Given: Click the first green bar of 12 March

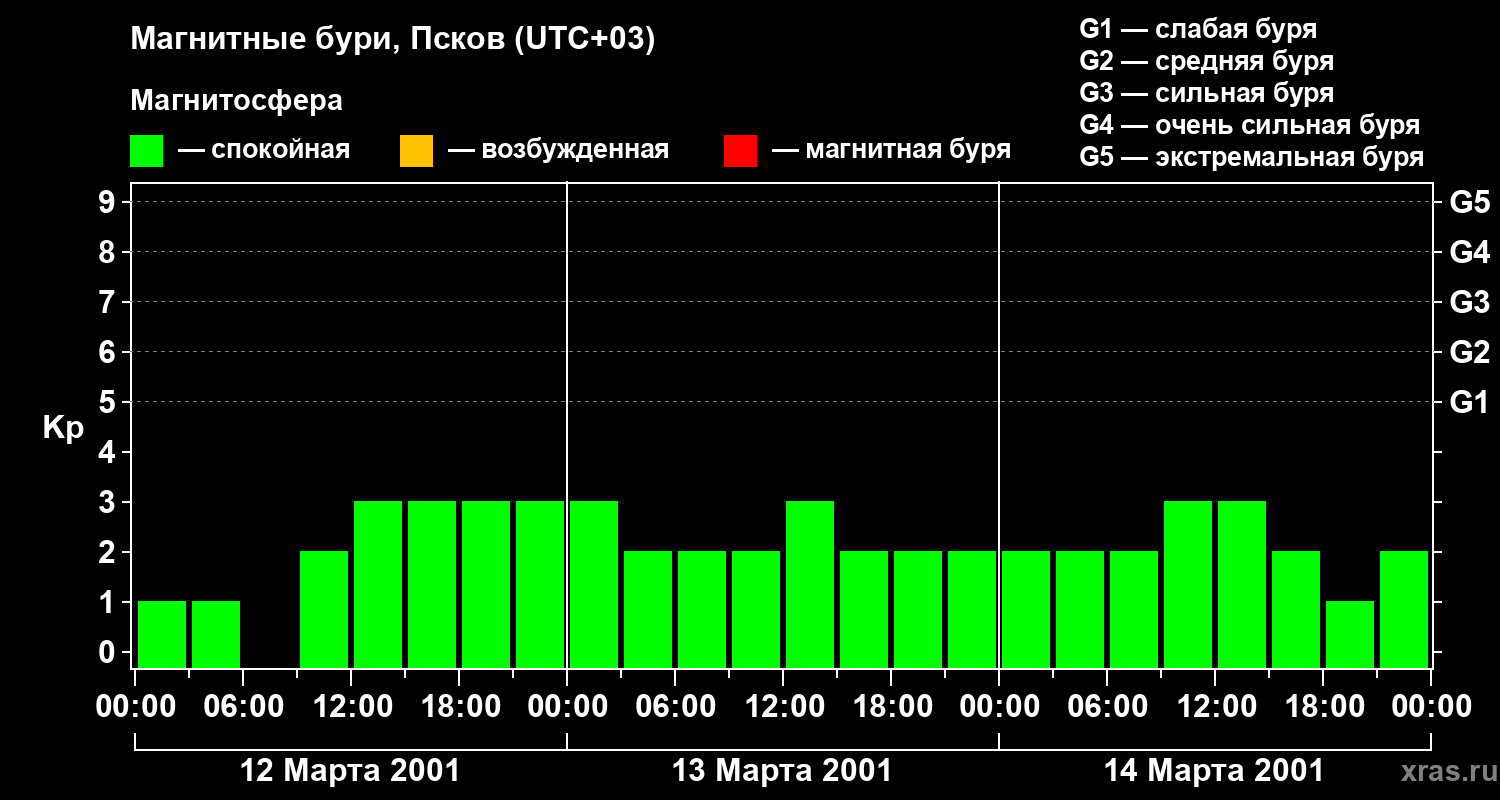Looking at the screenshot, I should [162, 634].
